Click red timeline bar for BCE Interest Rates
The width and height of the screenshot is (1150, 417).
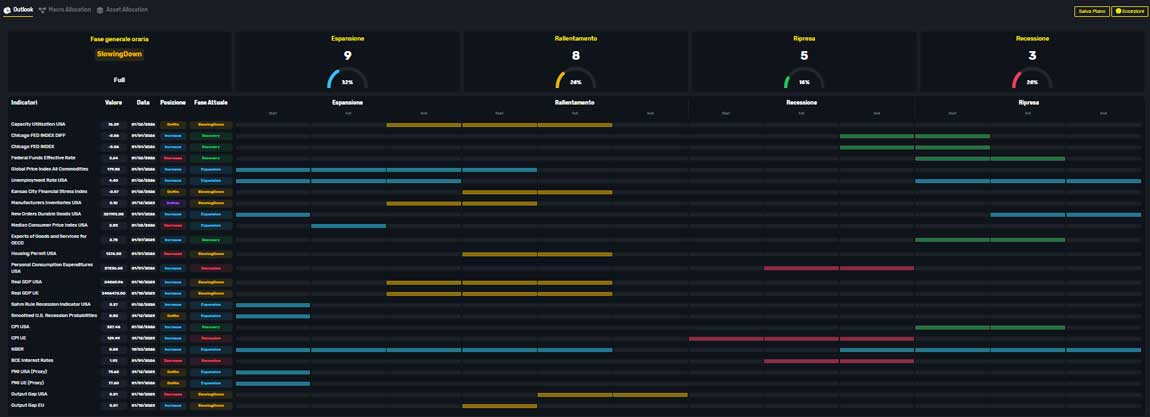point(839,361)
